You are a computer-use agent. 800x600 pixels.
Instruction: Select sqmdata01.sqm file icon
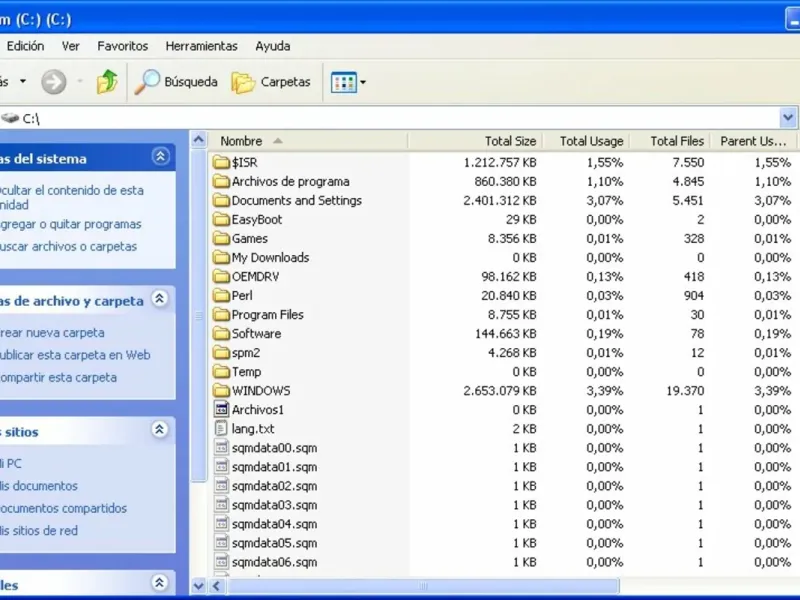[x=221, y=466]
